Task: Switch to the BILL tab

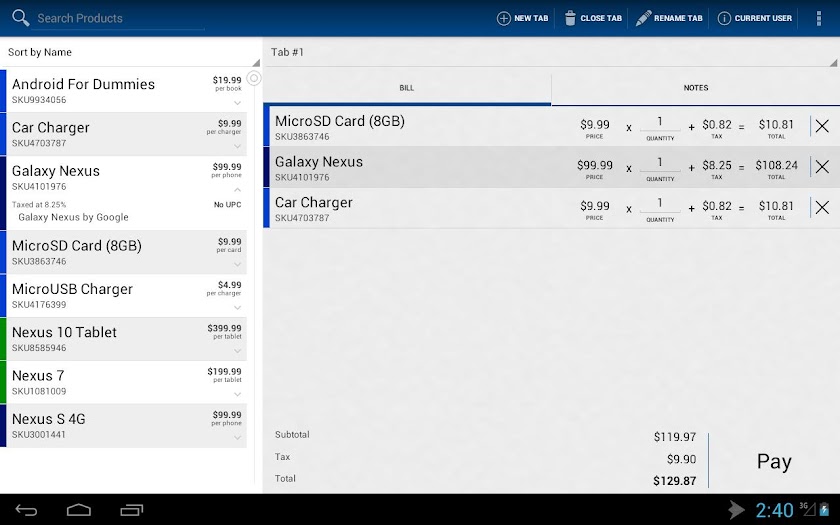Action: click(x=407, y=88)
